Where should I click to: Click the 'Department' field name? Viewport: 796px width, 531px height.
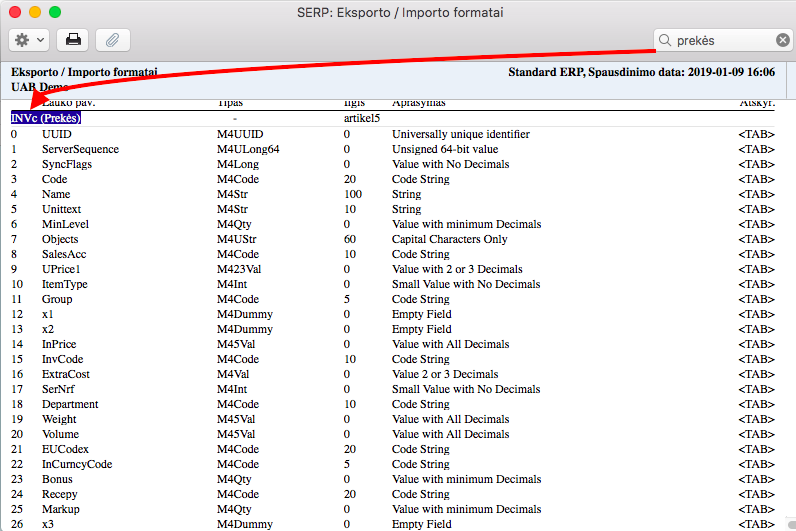[x=70, y=405]
